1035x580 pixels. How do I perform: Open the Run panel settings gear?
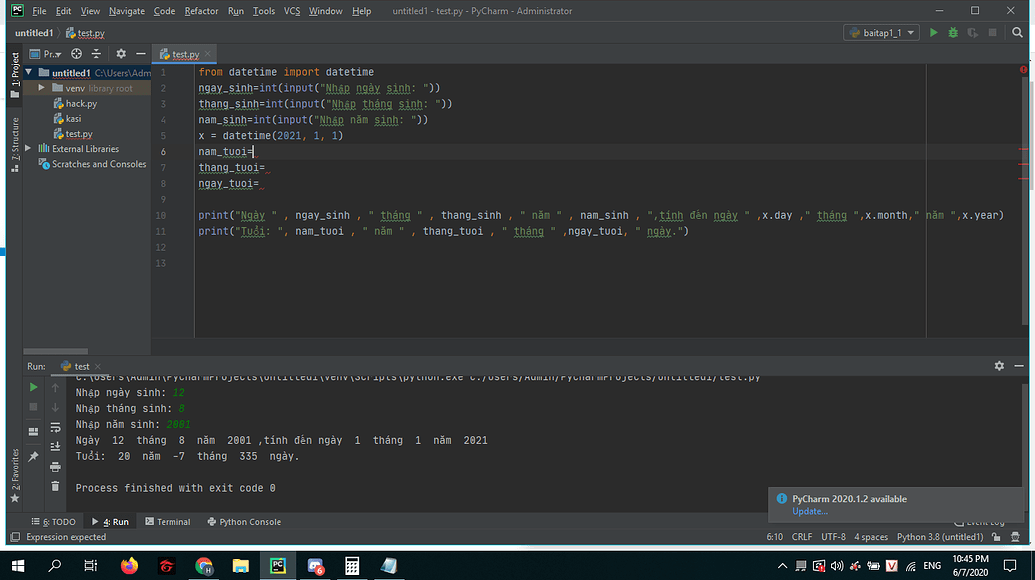(x=998, y=366)
